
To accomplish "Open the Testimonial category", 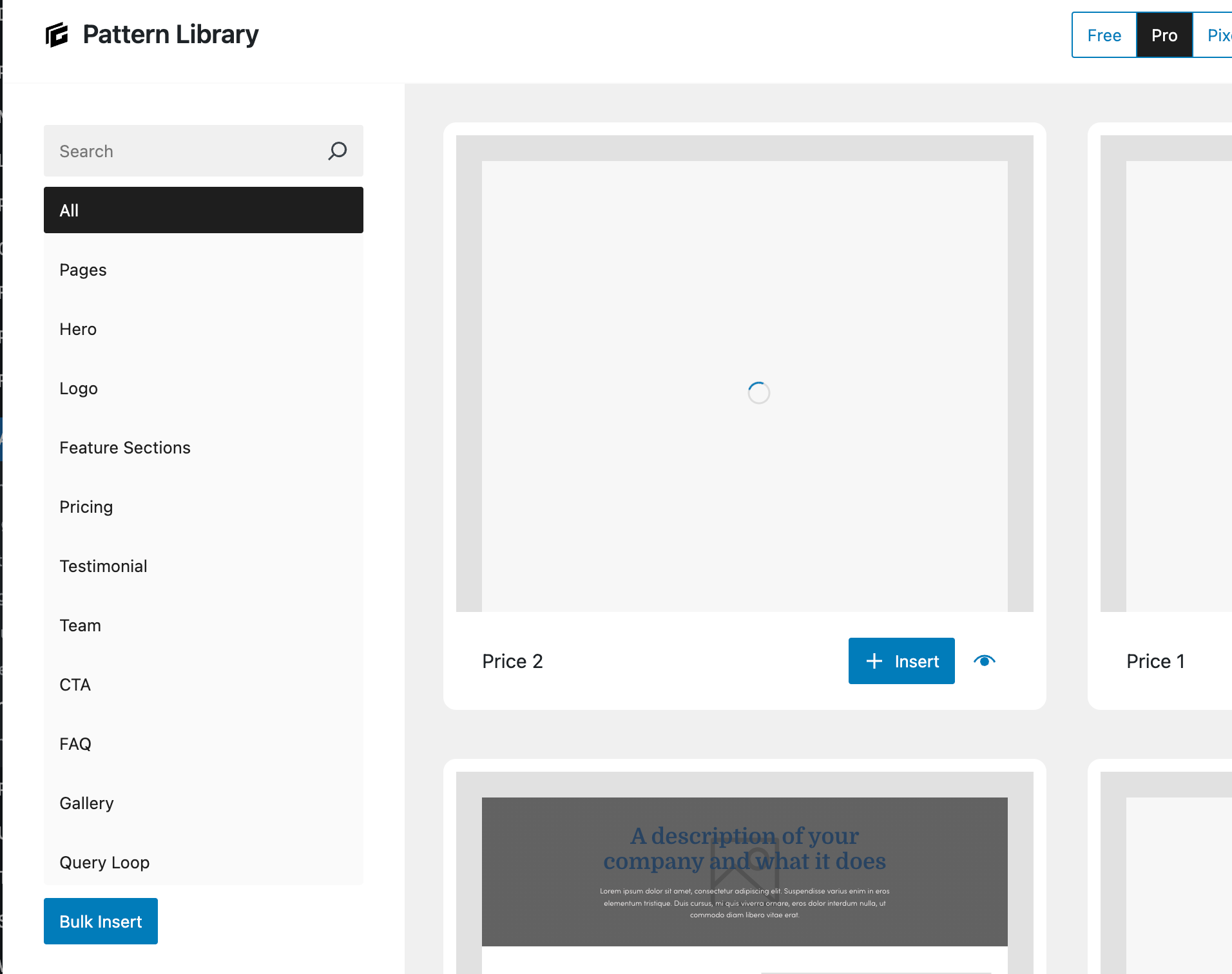I will [x=204, y=566].
